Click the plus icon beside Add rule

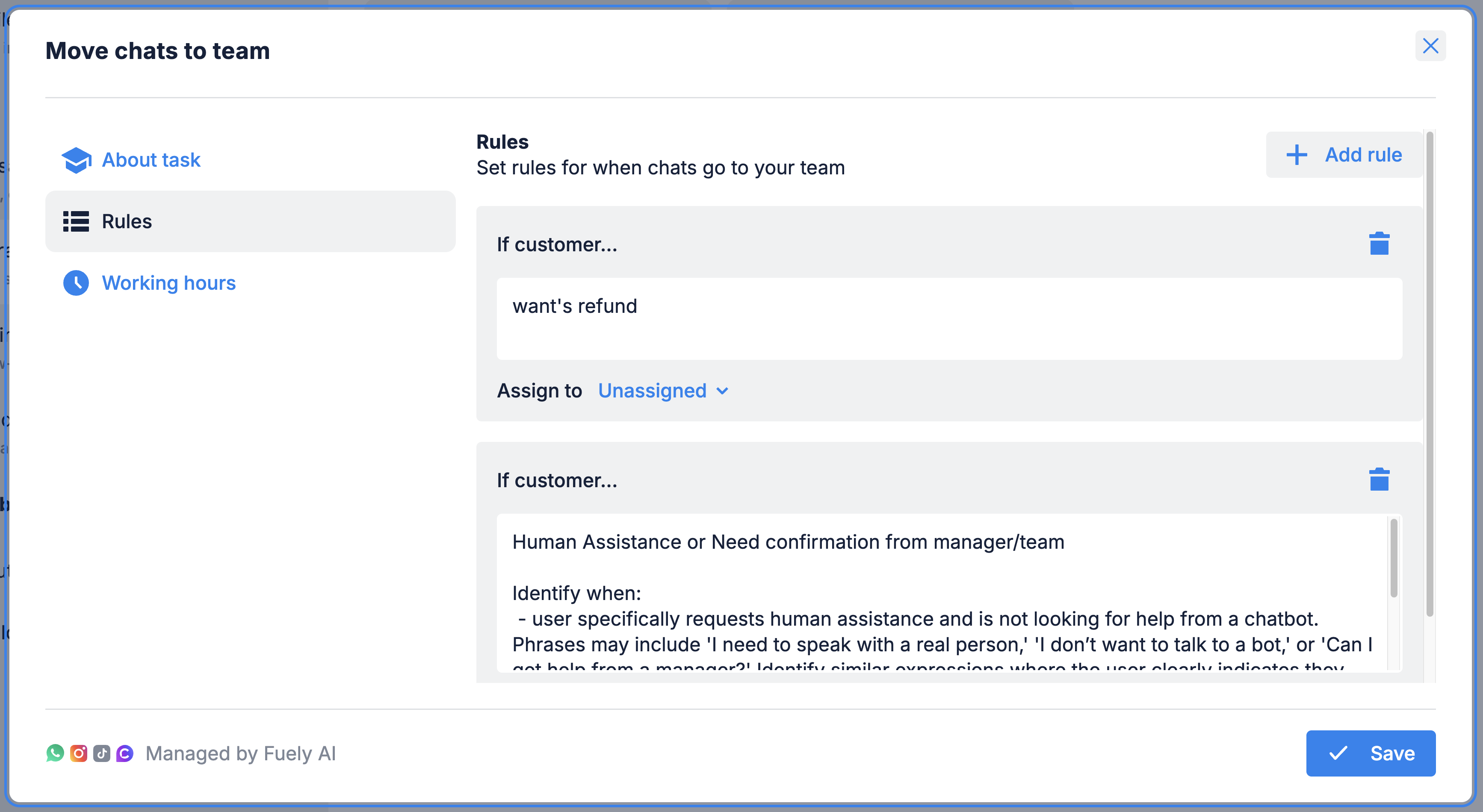(x=1297, y=155)
